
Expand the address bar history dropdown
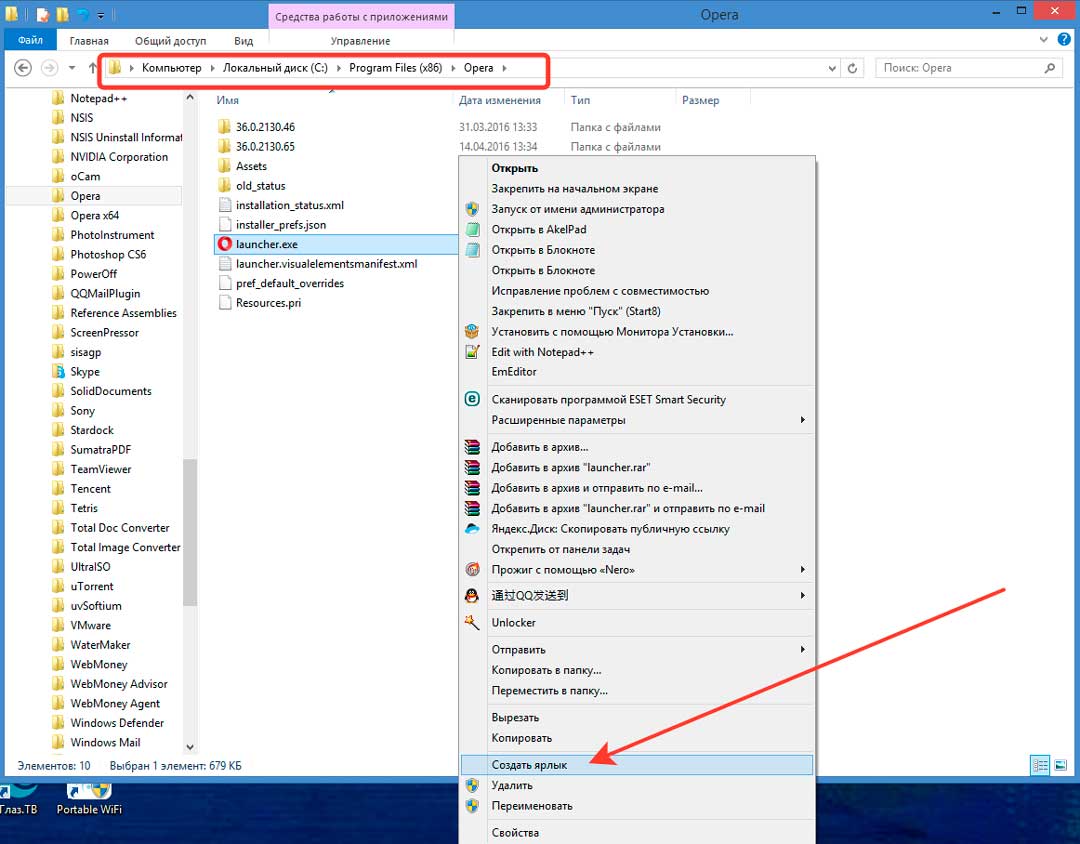[x=832, y=68]
